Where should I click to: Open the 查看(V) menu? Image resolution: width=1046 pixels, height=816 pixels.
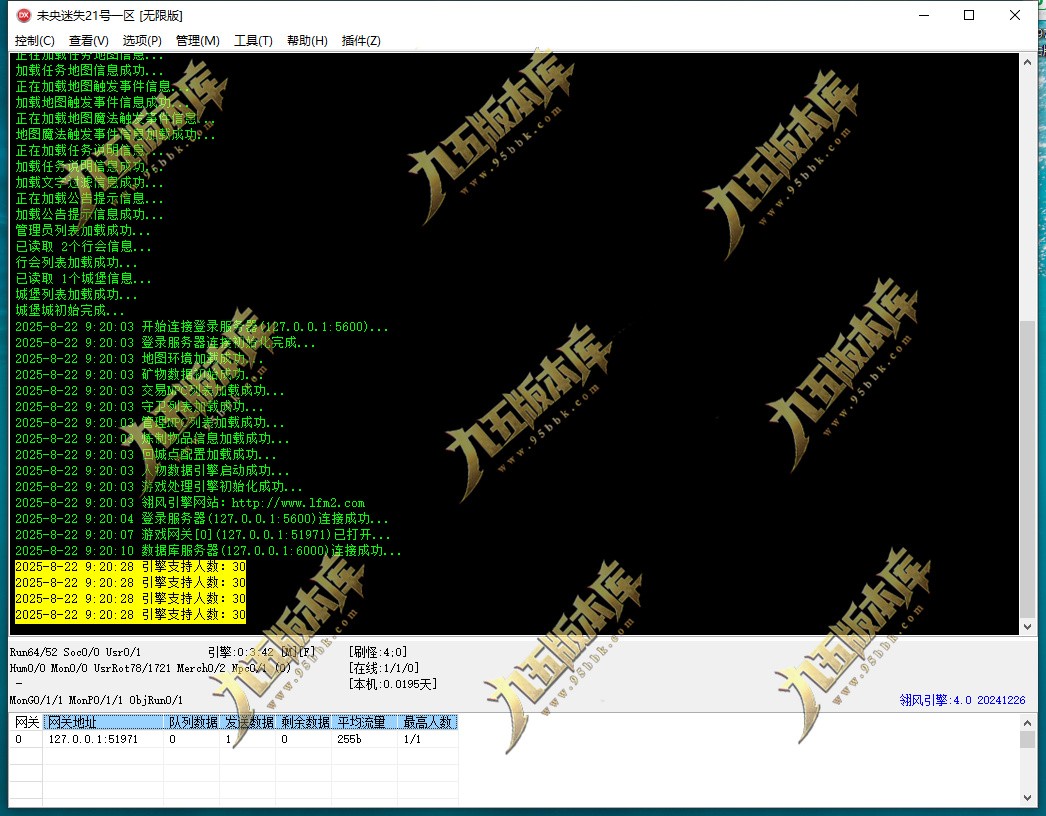point(89,41)
